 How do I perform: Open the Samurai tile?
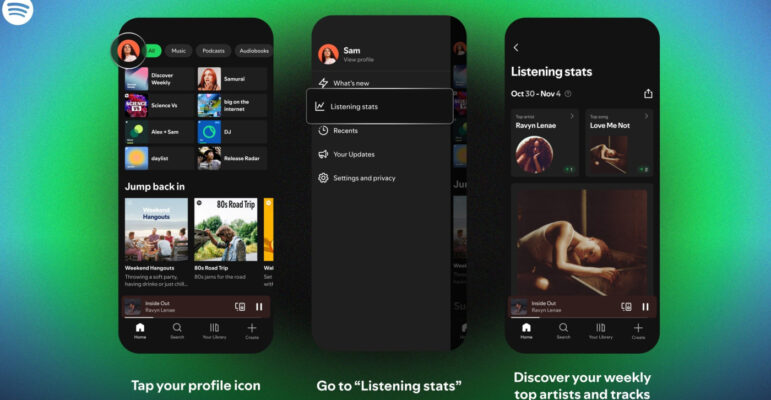[232, 79]
